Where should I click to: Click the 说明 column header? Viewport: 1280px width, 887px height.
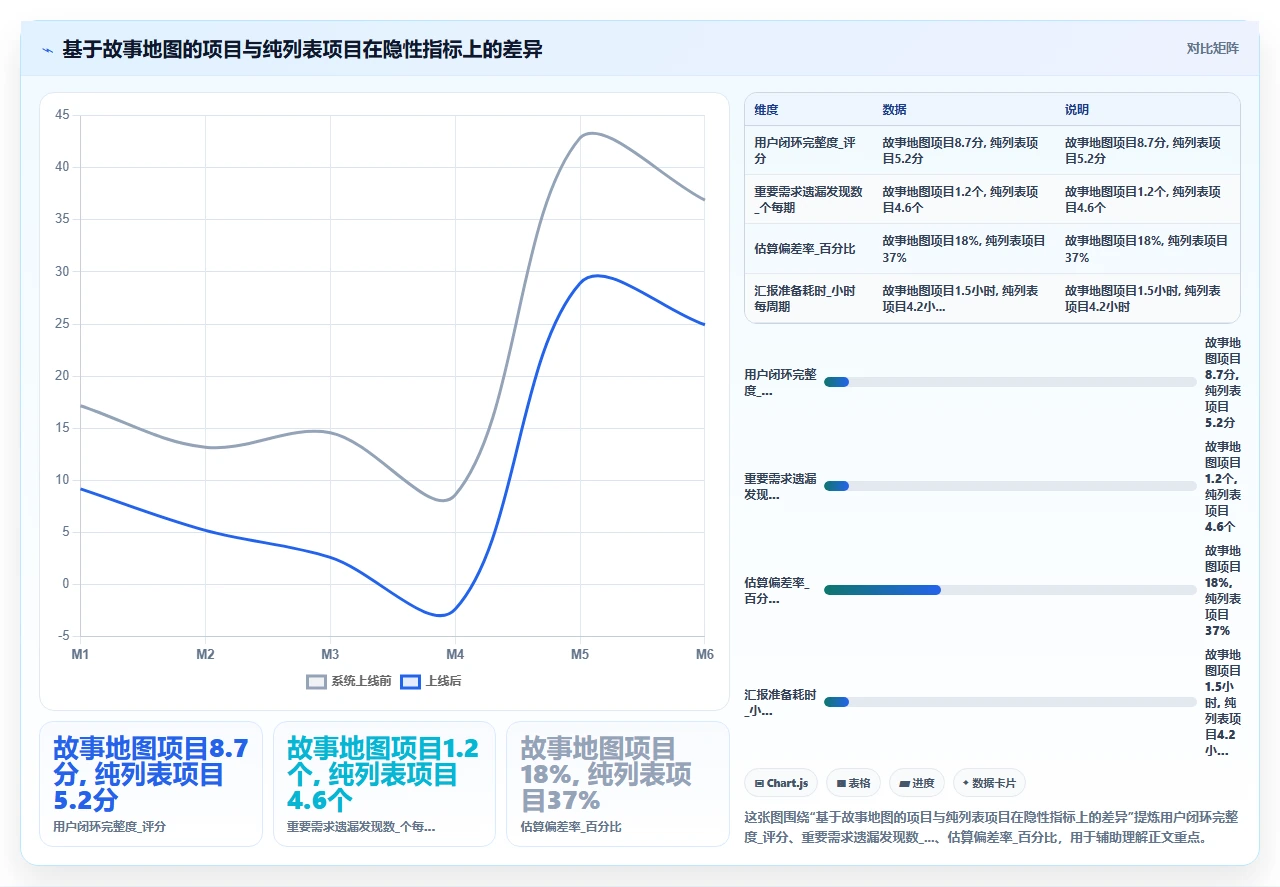point(1077,110)
